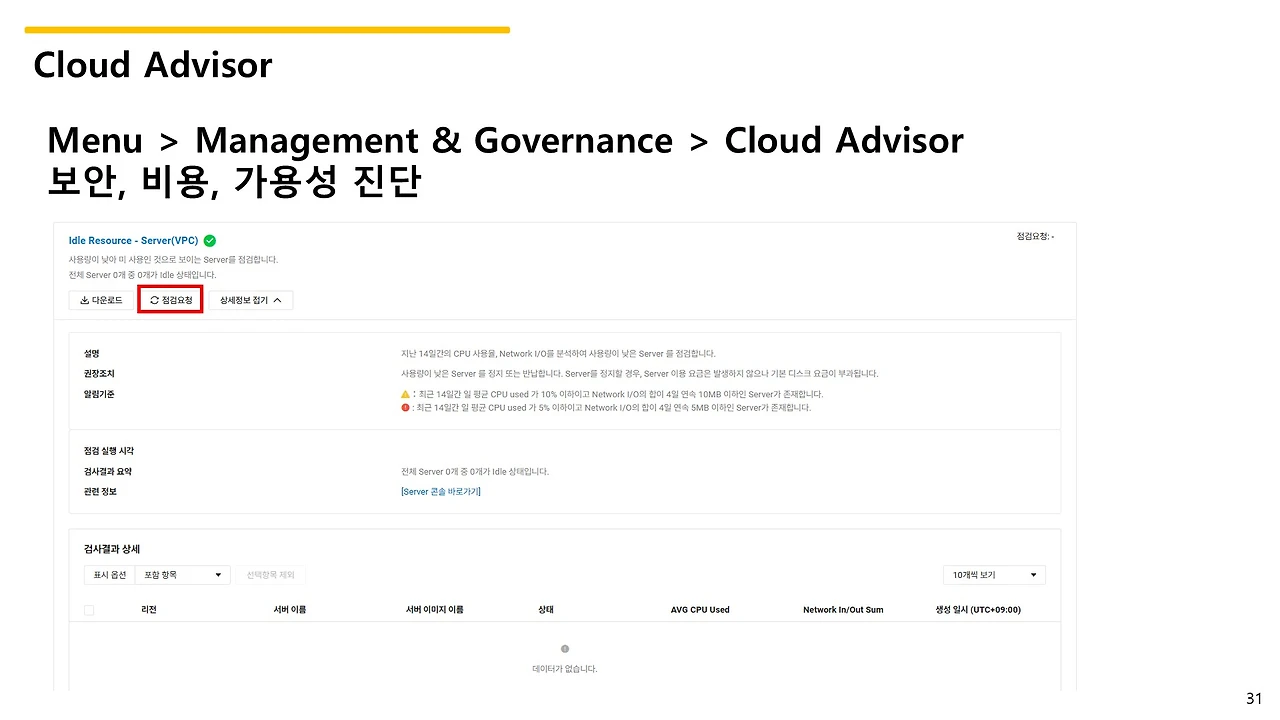
Task: Click the green check status icon
Action: (210, 241)
